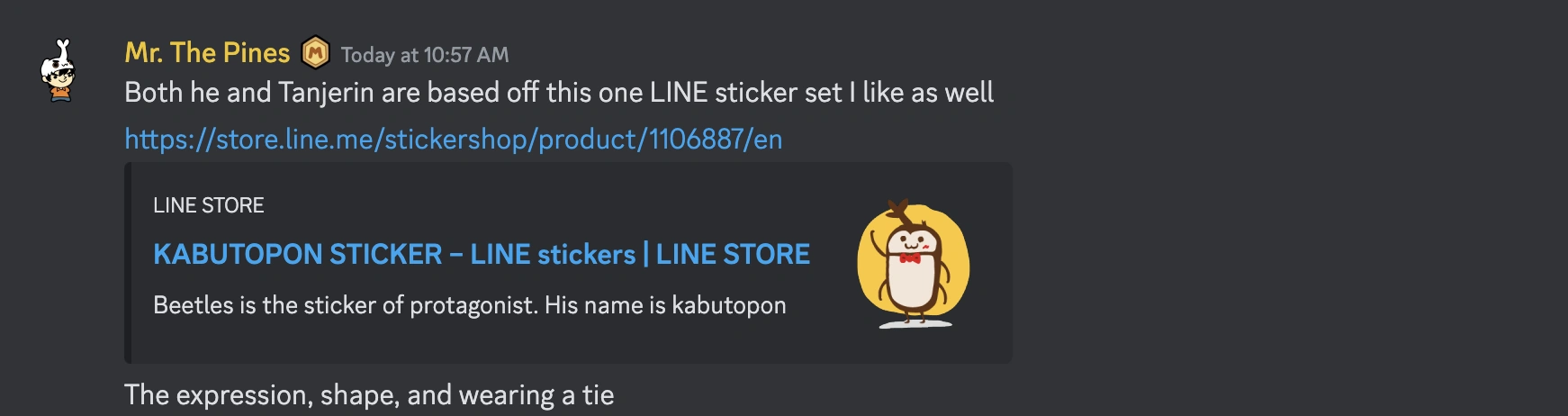Click the word kabutopon in embed description
The height and width of the screenshot is (416, 1568).
pyautogui.click(x=729, y=305)
